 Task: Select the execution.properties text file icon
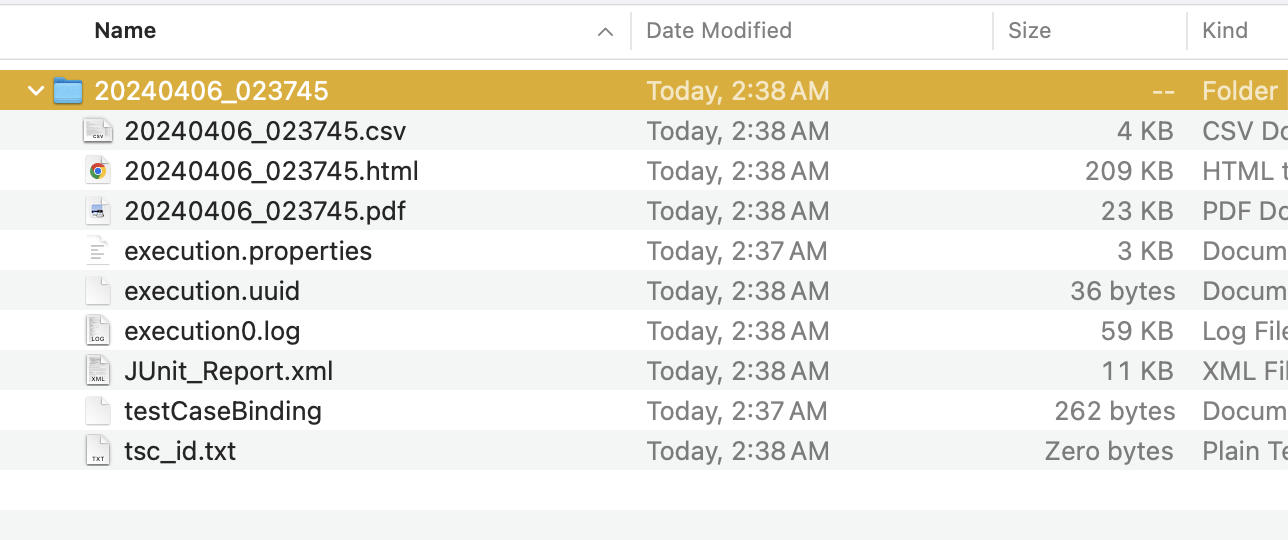click(x=97, y=251)
